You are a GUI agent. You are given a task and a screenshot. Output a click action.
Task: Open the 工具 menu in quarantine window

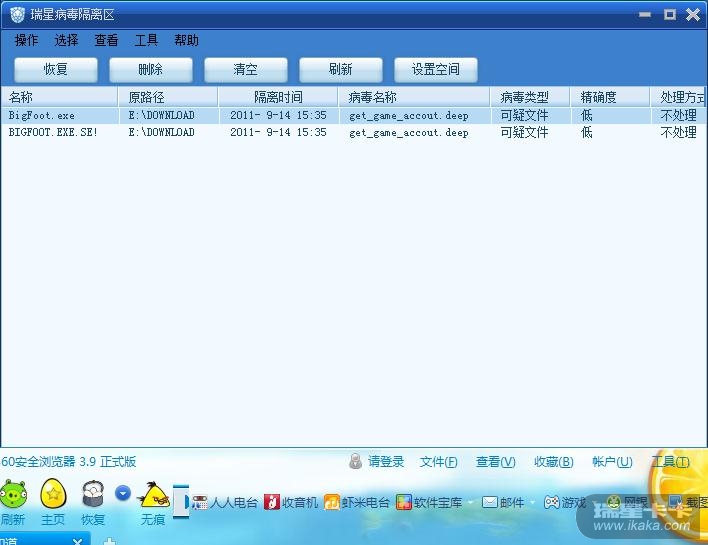click(x=146, y=41)
